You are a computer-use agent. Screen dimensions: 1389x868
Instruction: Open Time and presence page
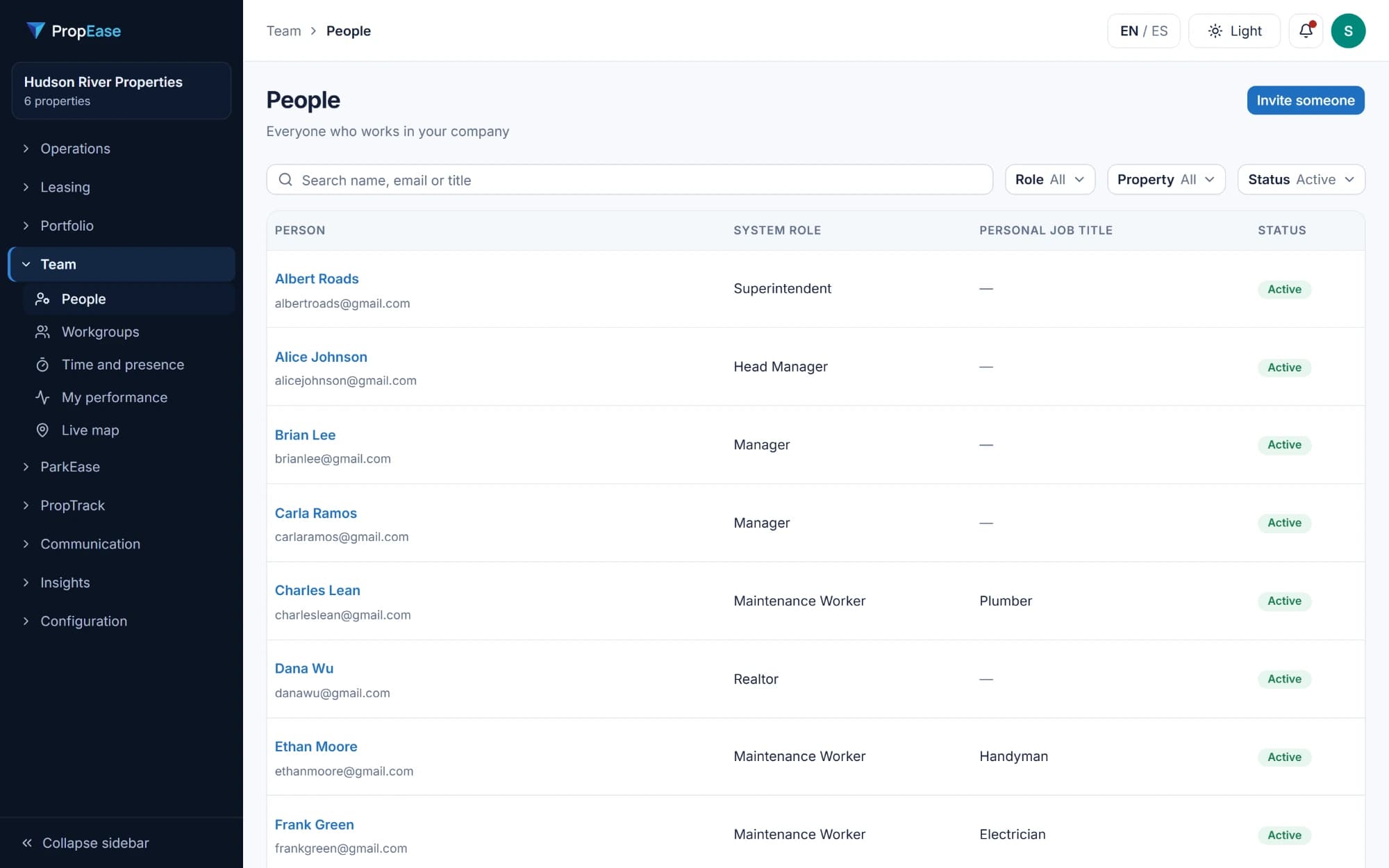click(128, 365)
